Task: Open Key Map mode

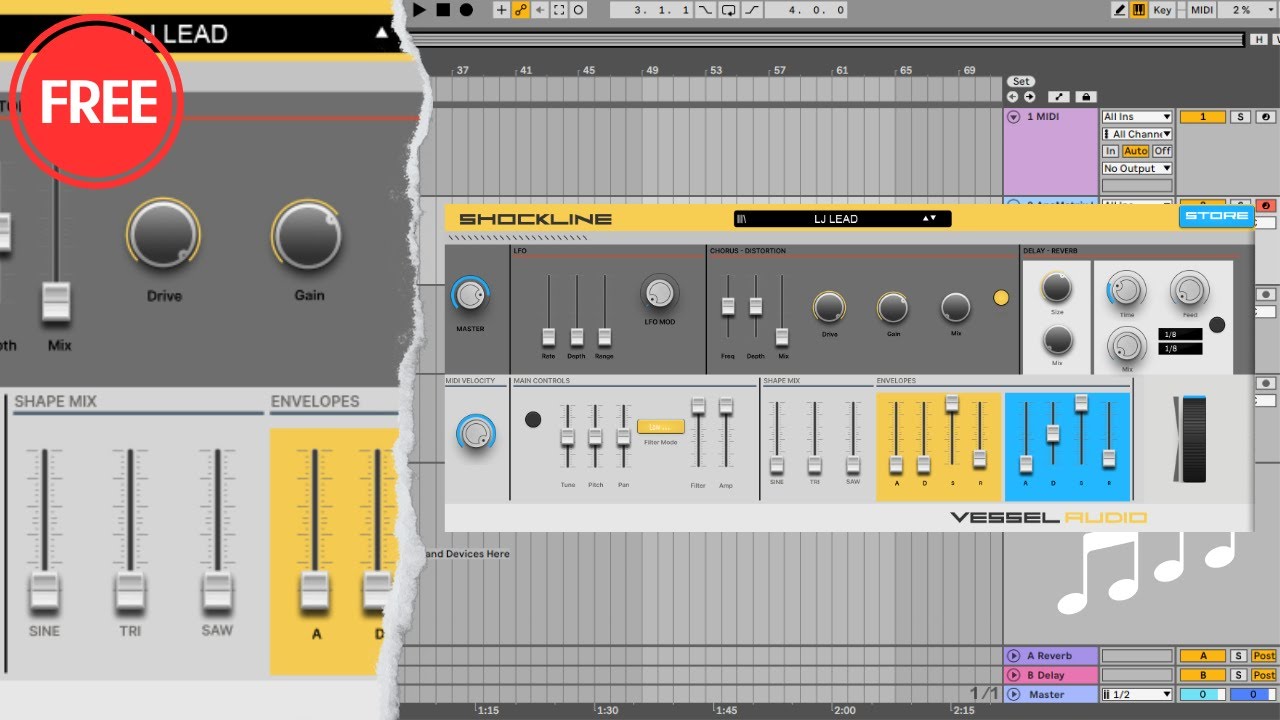Action: tap(1162, 10)
